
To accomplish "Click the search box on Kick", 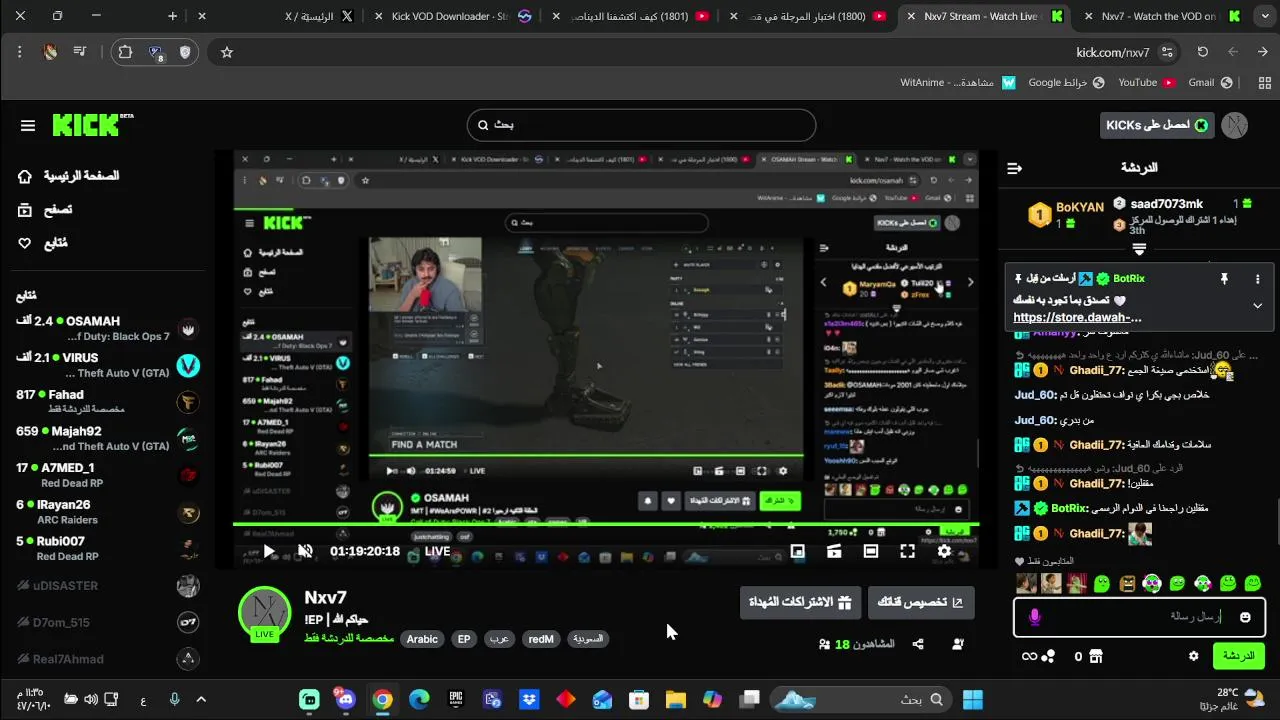I will click(641, 125).
